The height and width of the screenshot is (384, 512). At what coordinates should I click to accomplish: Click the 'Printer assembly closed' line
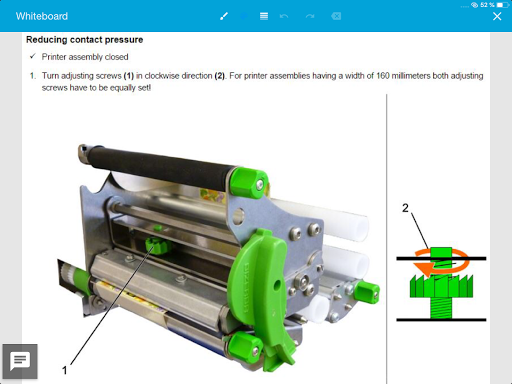[85, 57]
